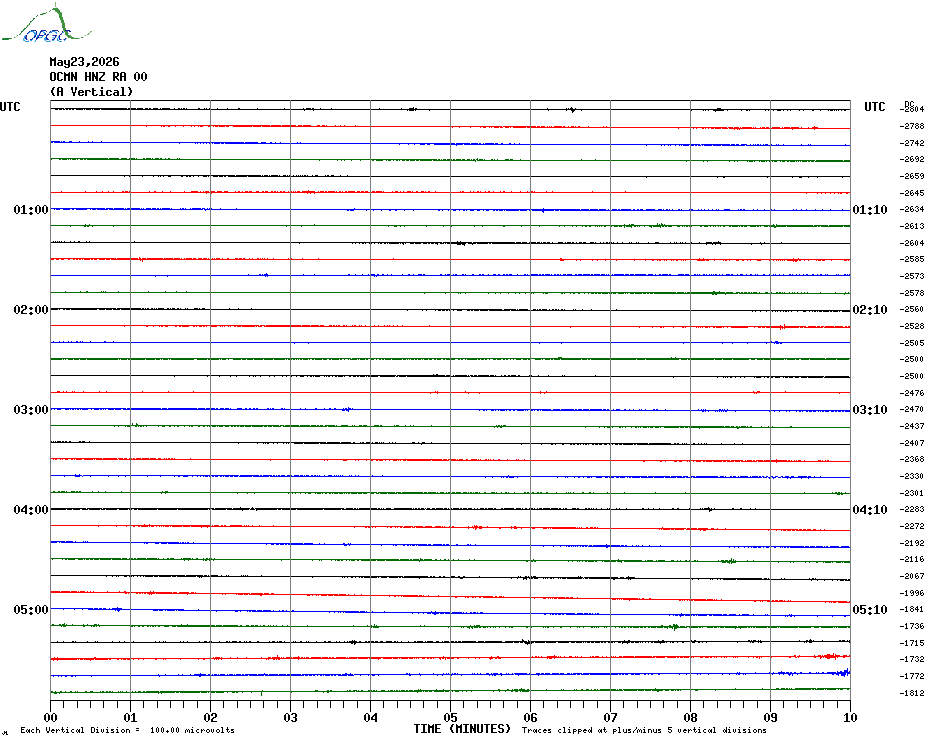This screenshot has height=744, width=930.
Task: Click the UTC label at top right
Action: [874, 107]
